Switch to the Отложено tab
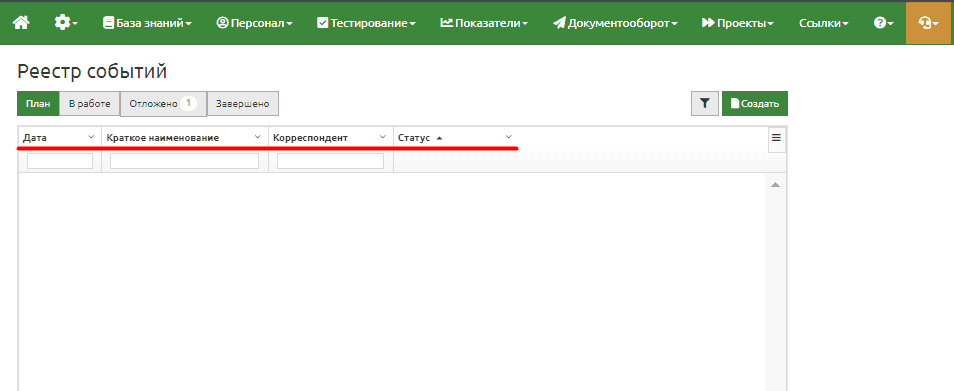This screenshot has height=391, width=954. tap(164, 103)
